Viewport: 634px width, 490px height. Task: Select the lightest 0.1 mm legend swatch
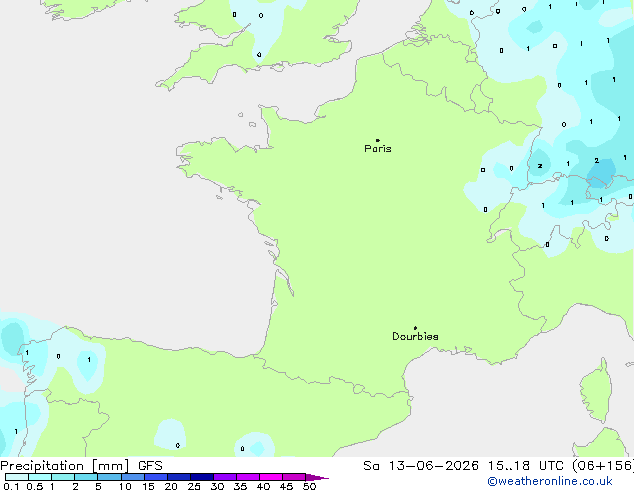click(x=17, y=477)
